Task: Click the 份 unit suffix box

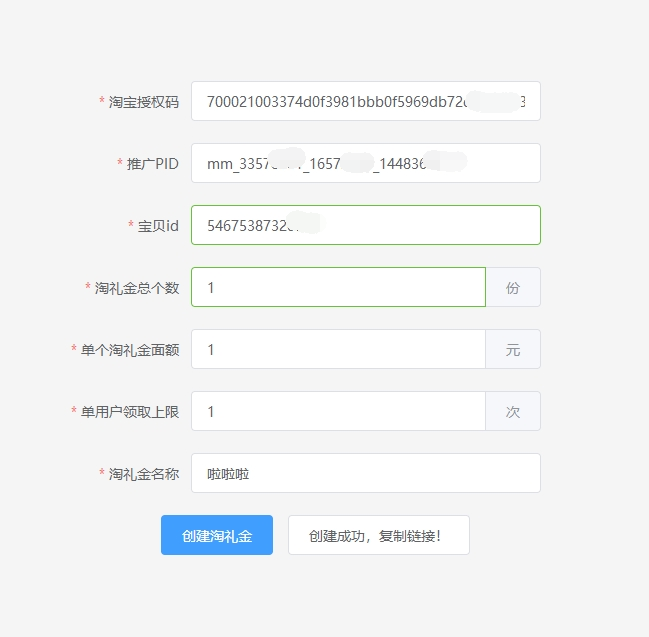Action: pyautogui.click(x=513, y=287)
